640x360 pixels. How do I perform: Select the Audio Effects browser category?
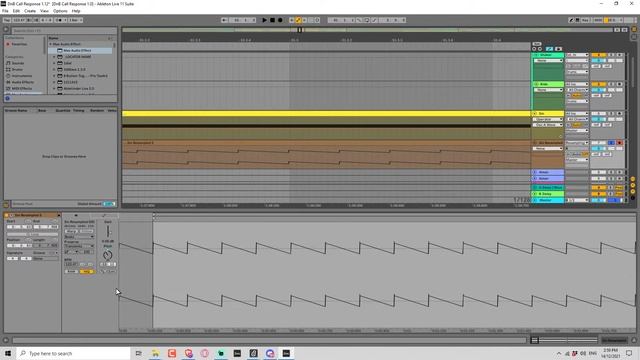(23, 82)
